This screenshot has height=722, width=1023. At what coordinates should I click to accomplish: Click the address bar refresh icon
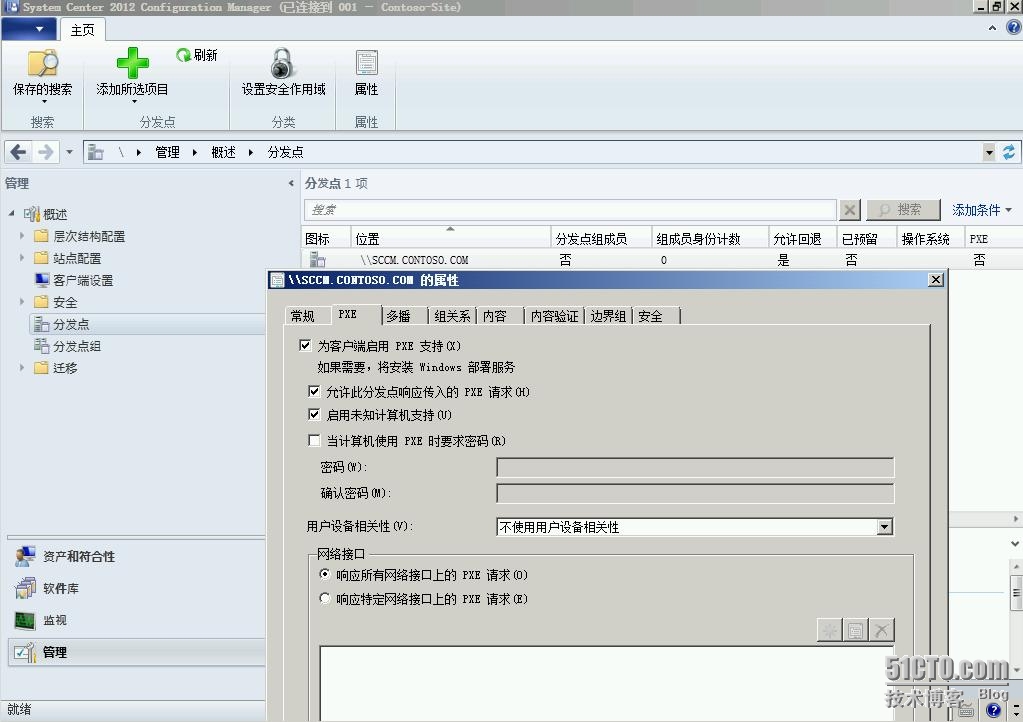pos(1009,153)
